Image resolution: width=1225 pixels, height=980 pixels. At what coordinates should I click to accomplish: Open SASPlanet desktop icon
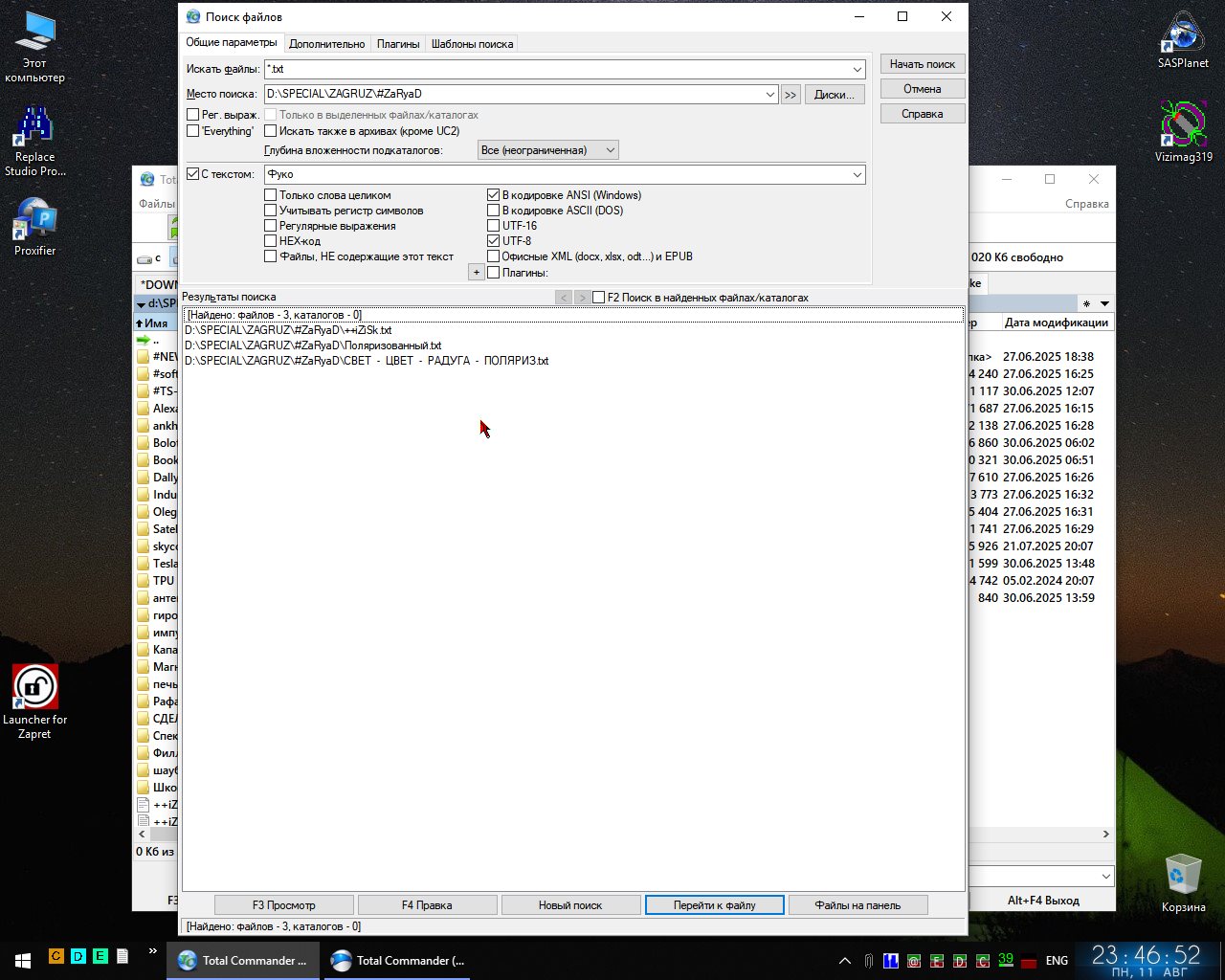[1183, 38]
